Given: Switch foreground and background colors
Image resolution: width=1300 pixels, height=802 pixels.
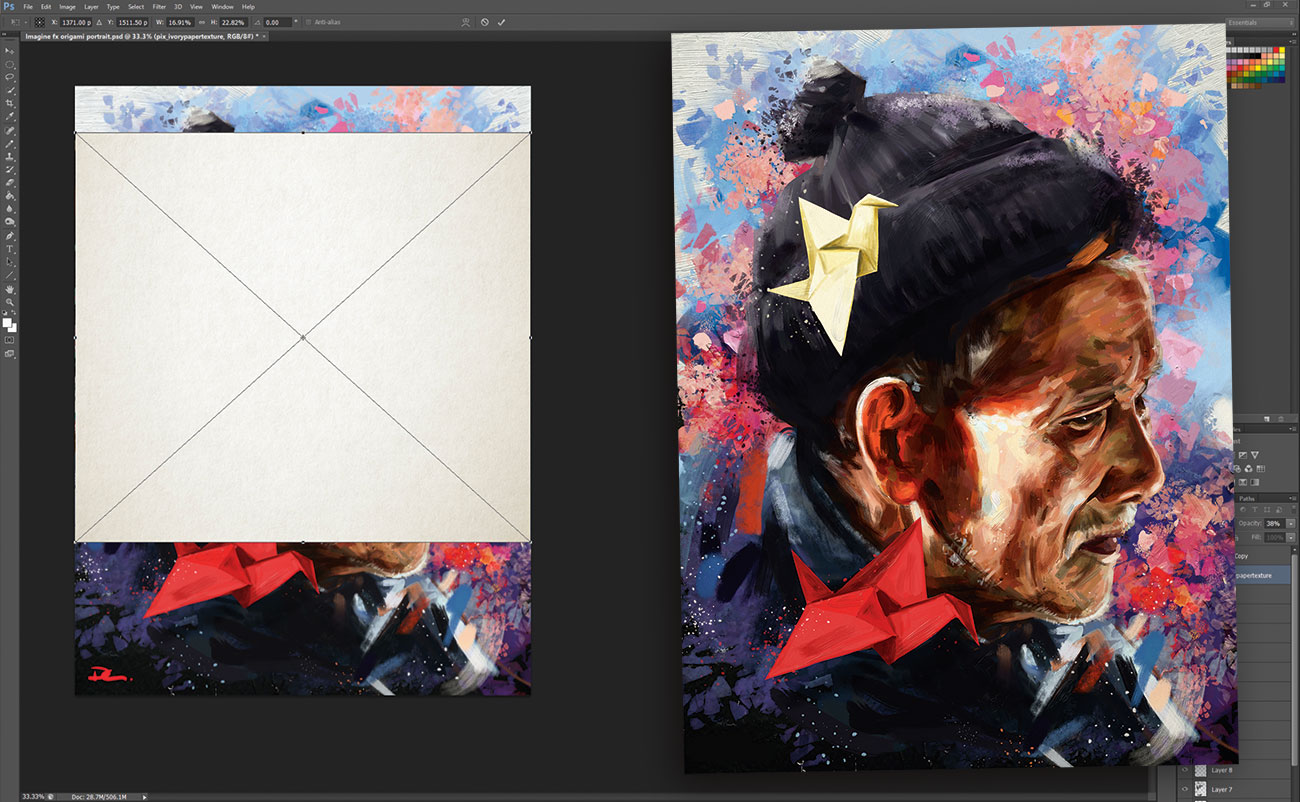Looking at the screenshot, I should 15,312.
